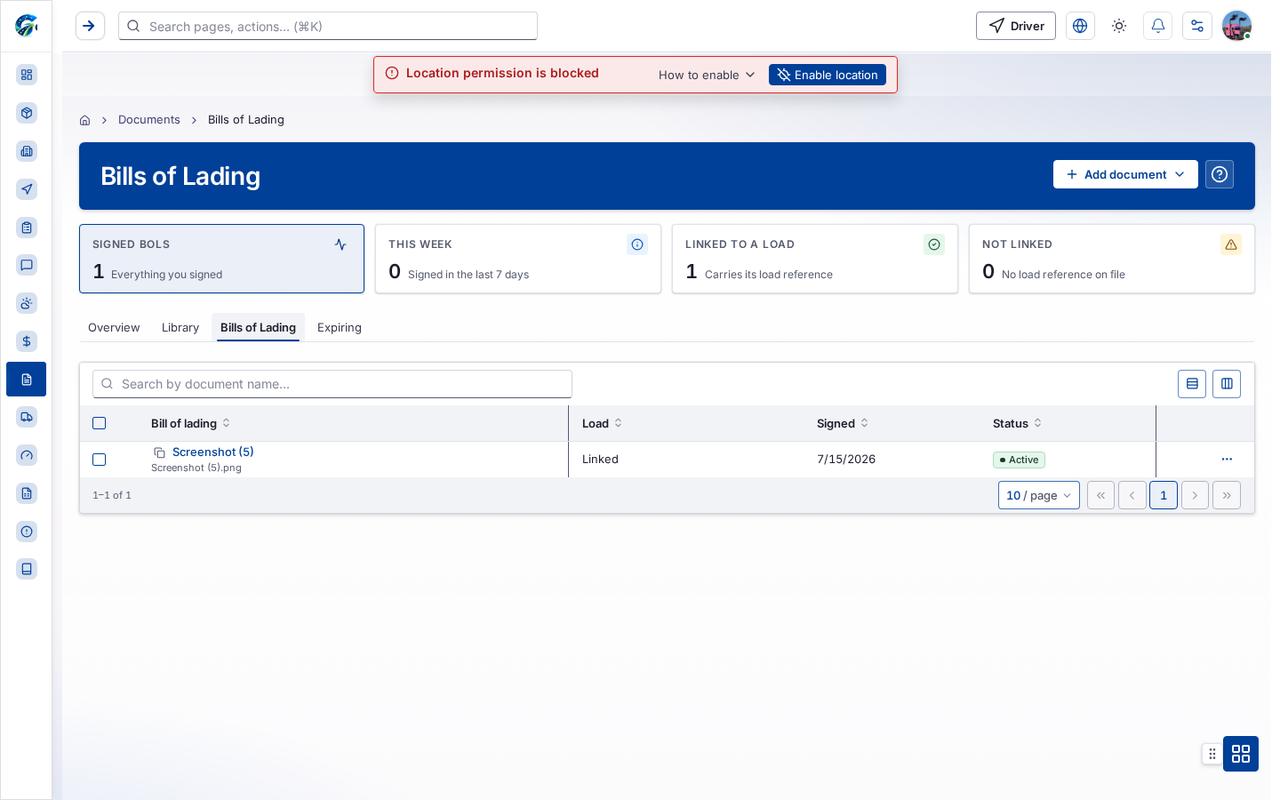Click the globe language icon

coord(1080,26)
